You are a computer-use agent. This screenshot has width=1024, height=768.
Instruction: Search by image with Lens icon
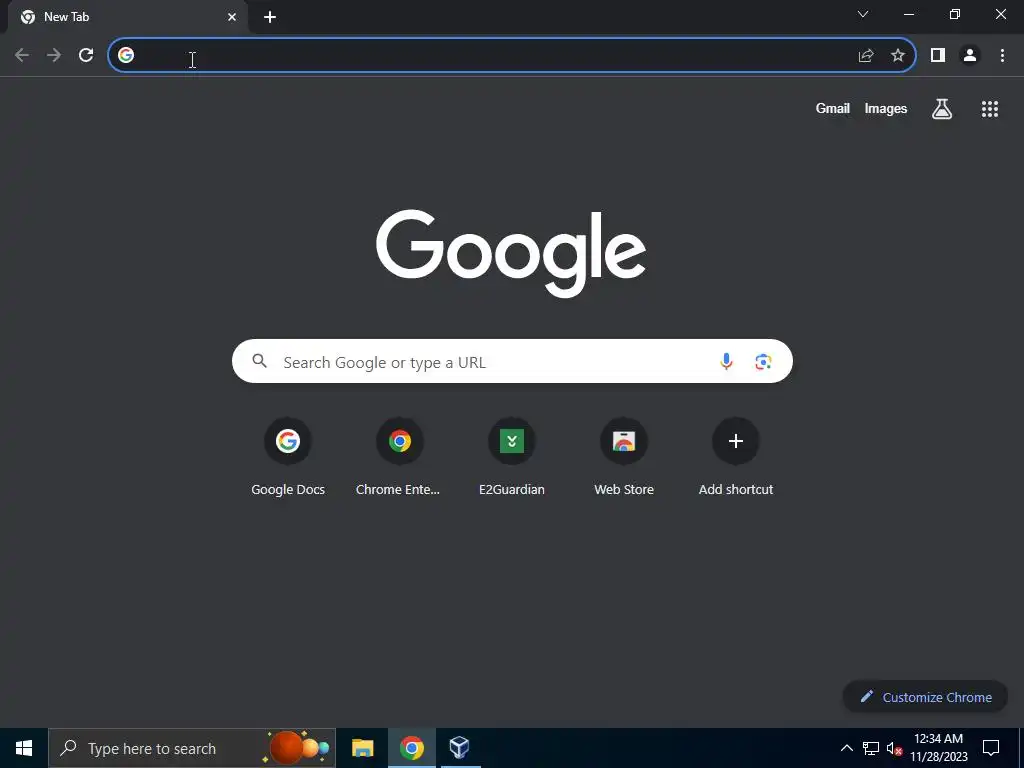point(763,361)
